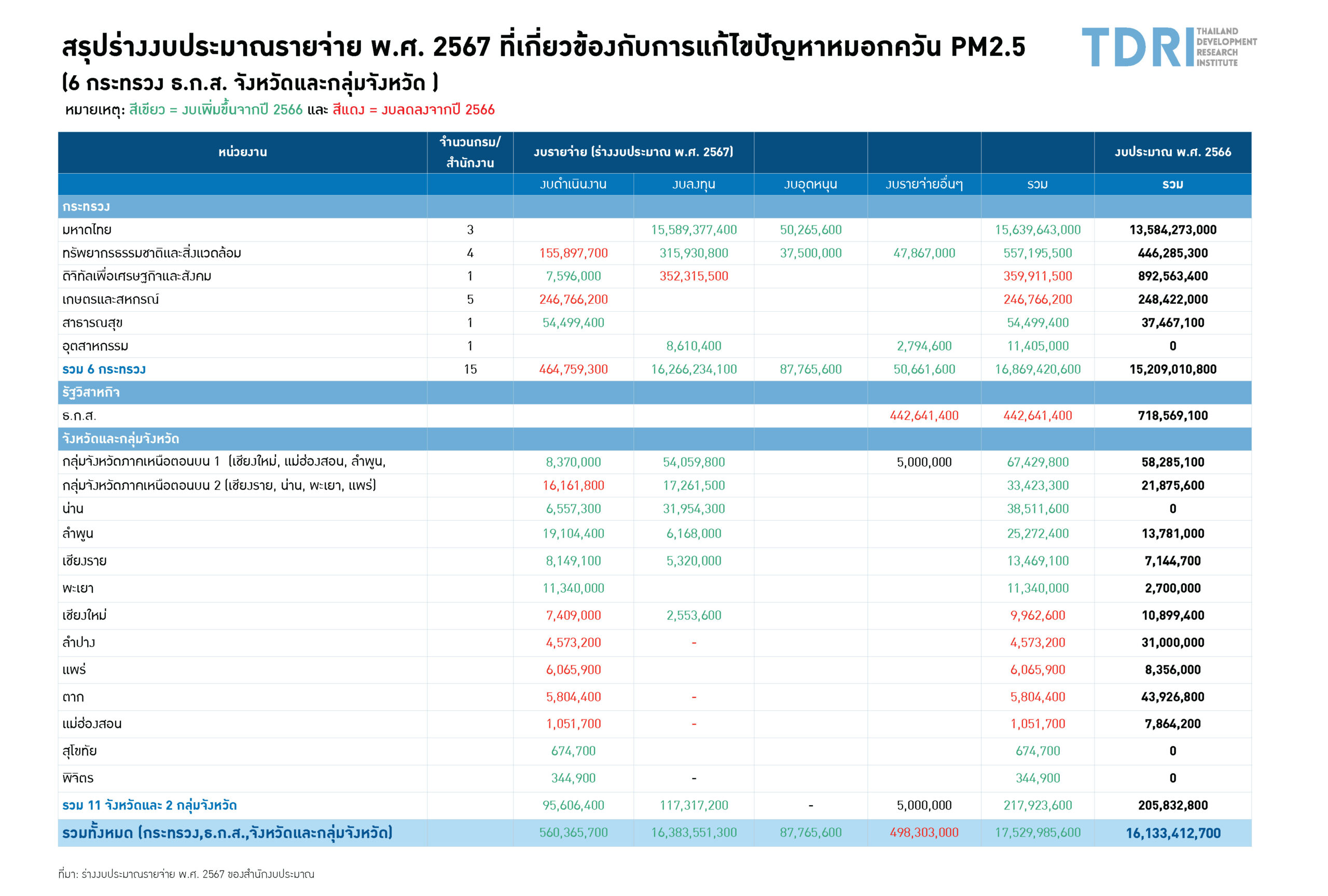The width and height of the screenshot is (1328, 896).
Task: Select สาธารณสุข row label
Action: point(92,323)
